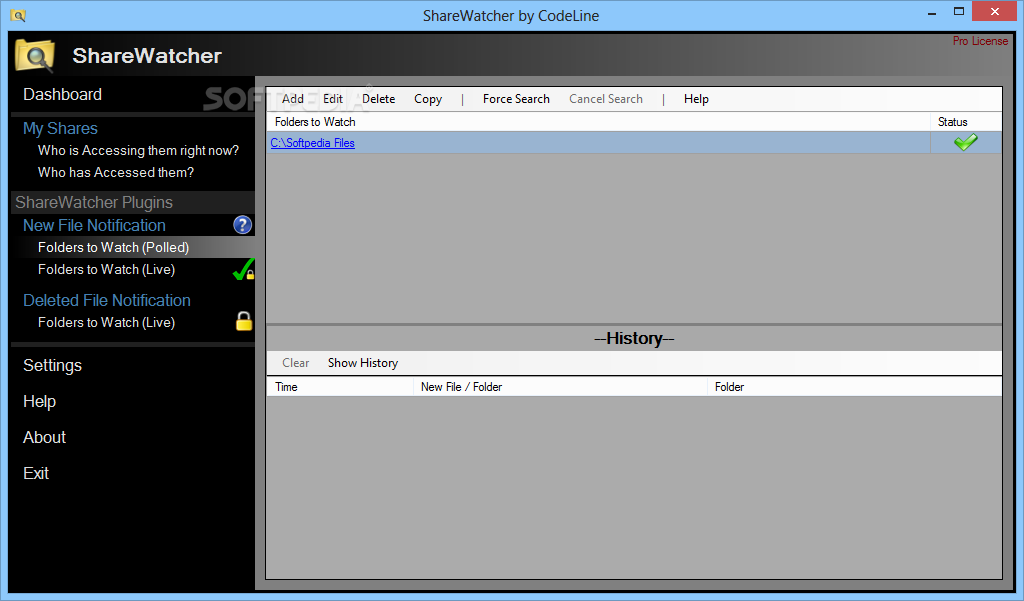Click green checkmark beside Folders to Watch (Live)

pyautogui.click(x=244, y=270)
